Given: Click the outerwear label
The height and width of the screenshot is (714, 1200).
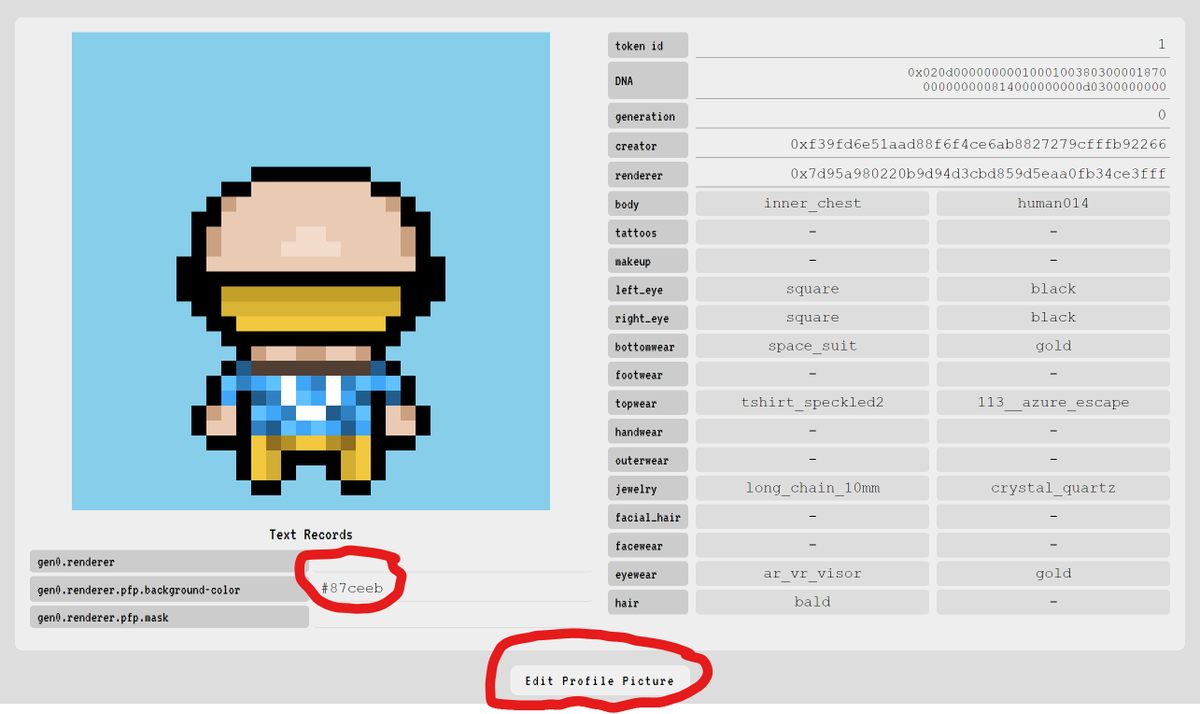Looking at the screenshot, I should click(x=648, y=461).
